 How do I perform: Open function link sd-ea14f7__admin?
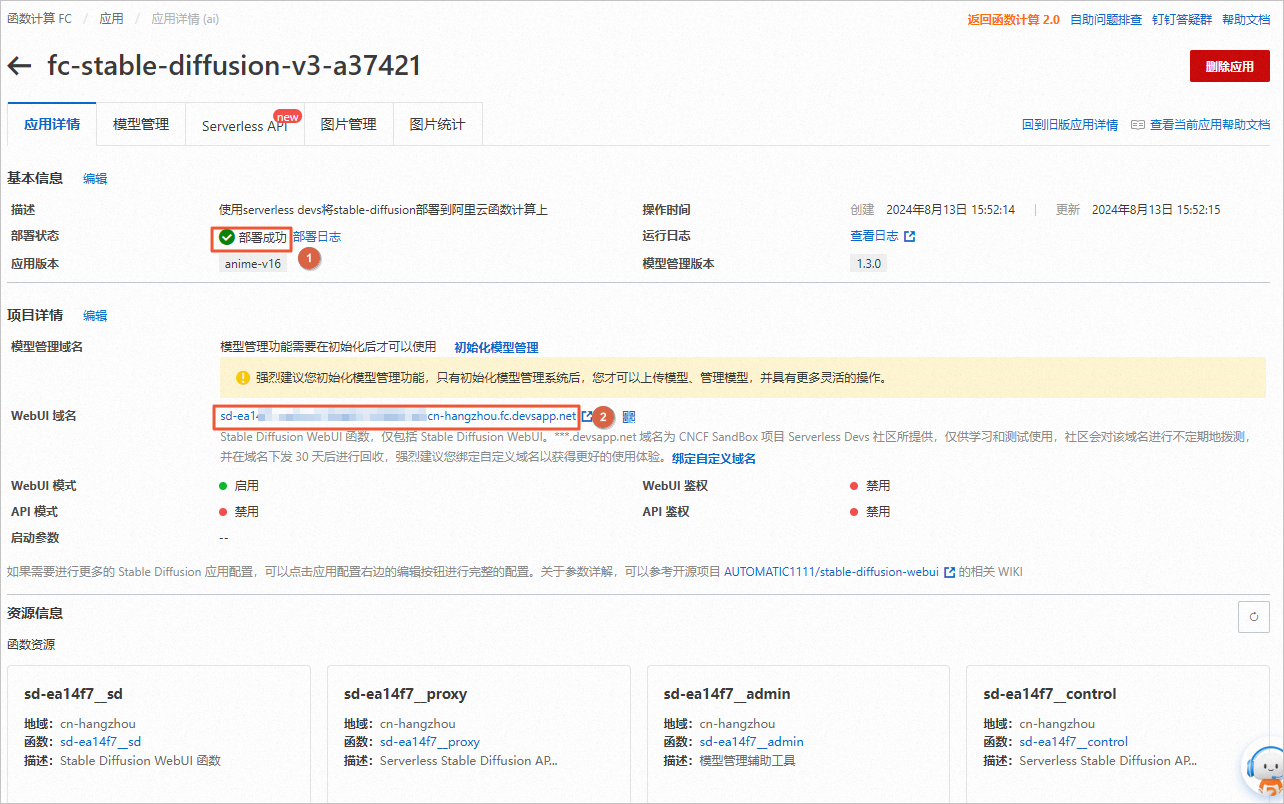[x=751, y=742]
